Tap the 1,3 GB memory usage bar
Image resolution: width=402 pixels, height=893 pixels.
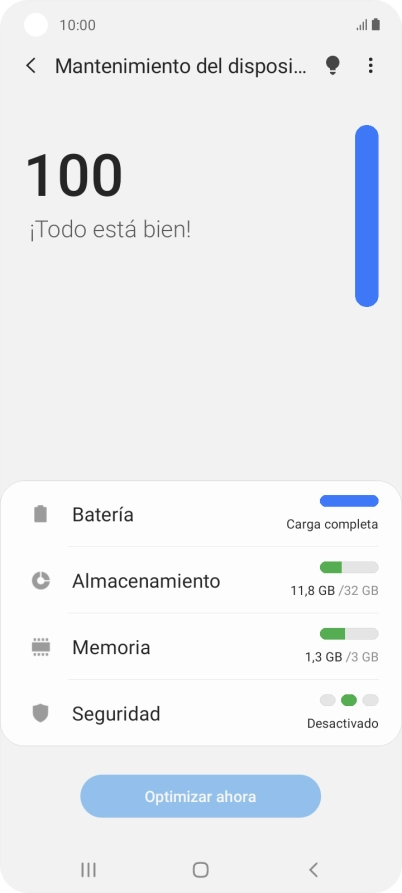tap(349, 634)
